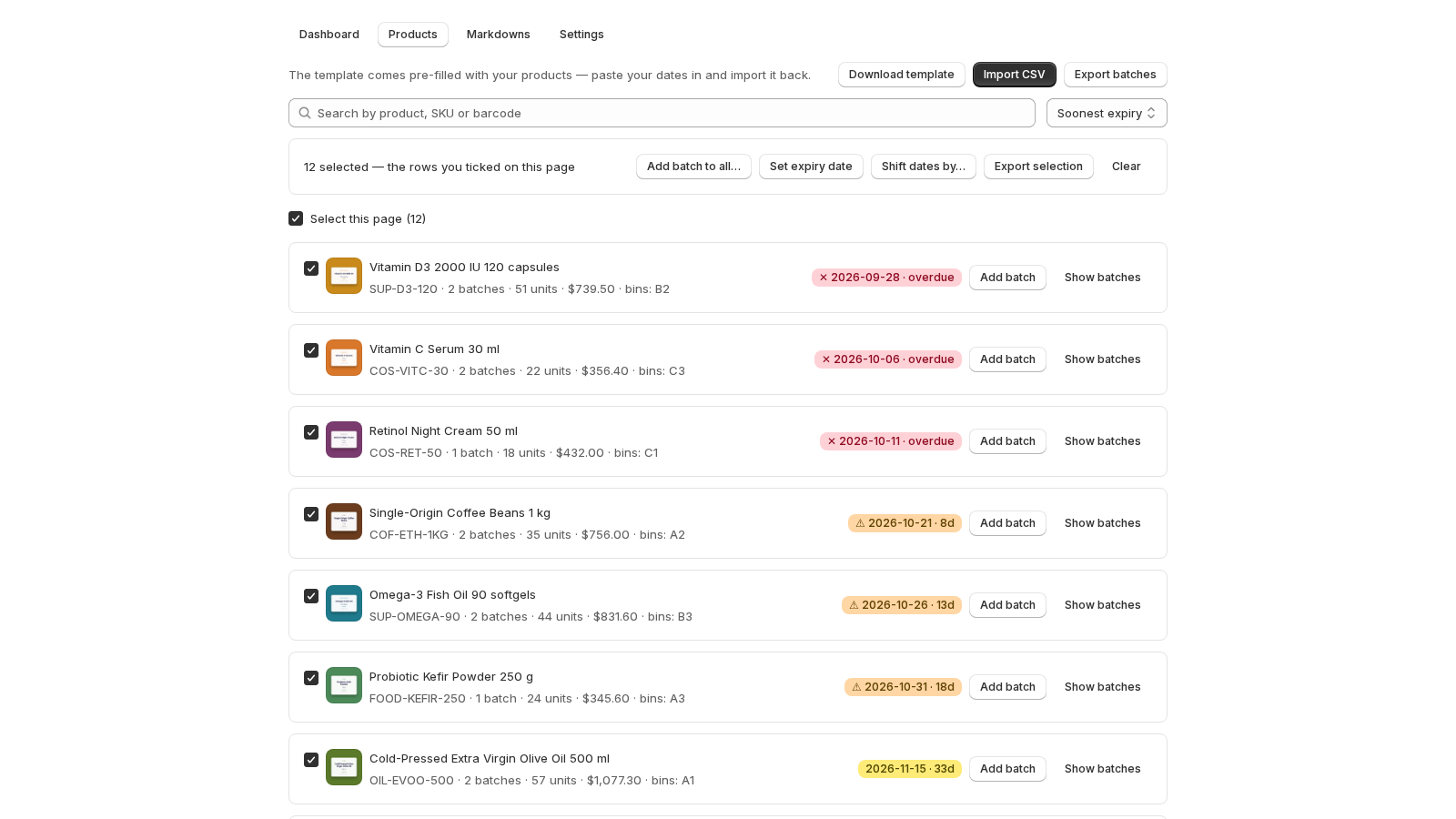This screenshot has height=819, width=1456.
Task: Untick the Cold-Pressed Olive Oil checkbox
Action: click(x=311, y=760)
